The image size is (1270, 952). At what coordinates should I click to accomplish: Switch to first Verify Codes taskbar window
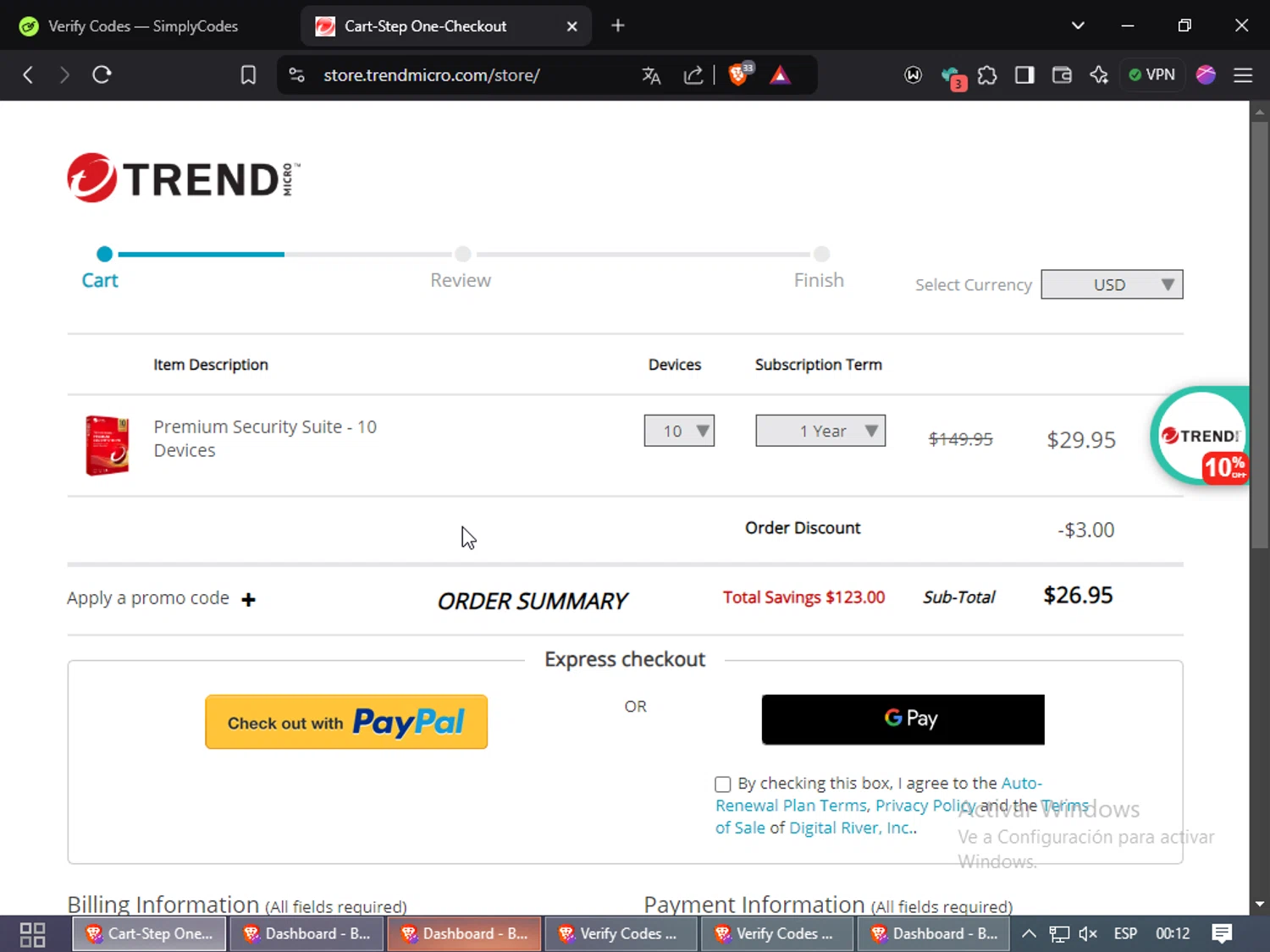tap(621, 934)
